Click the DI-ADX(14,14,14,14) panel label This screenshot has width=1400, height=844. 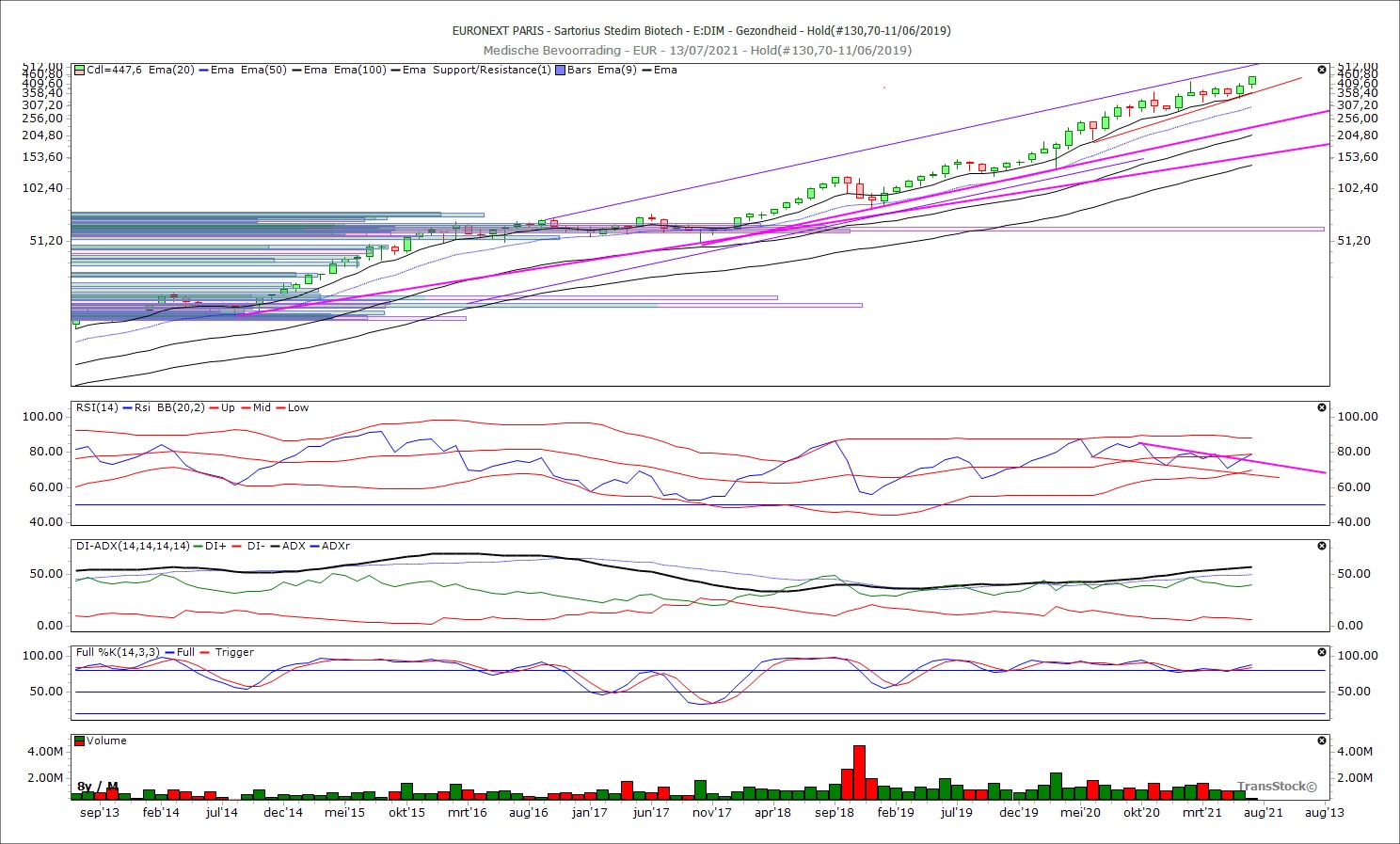[133, 546]
